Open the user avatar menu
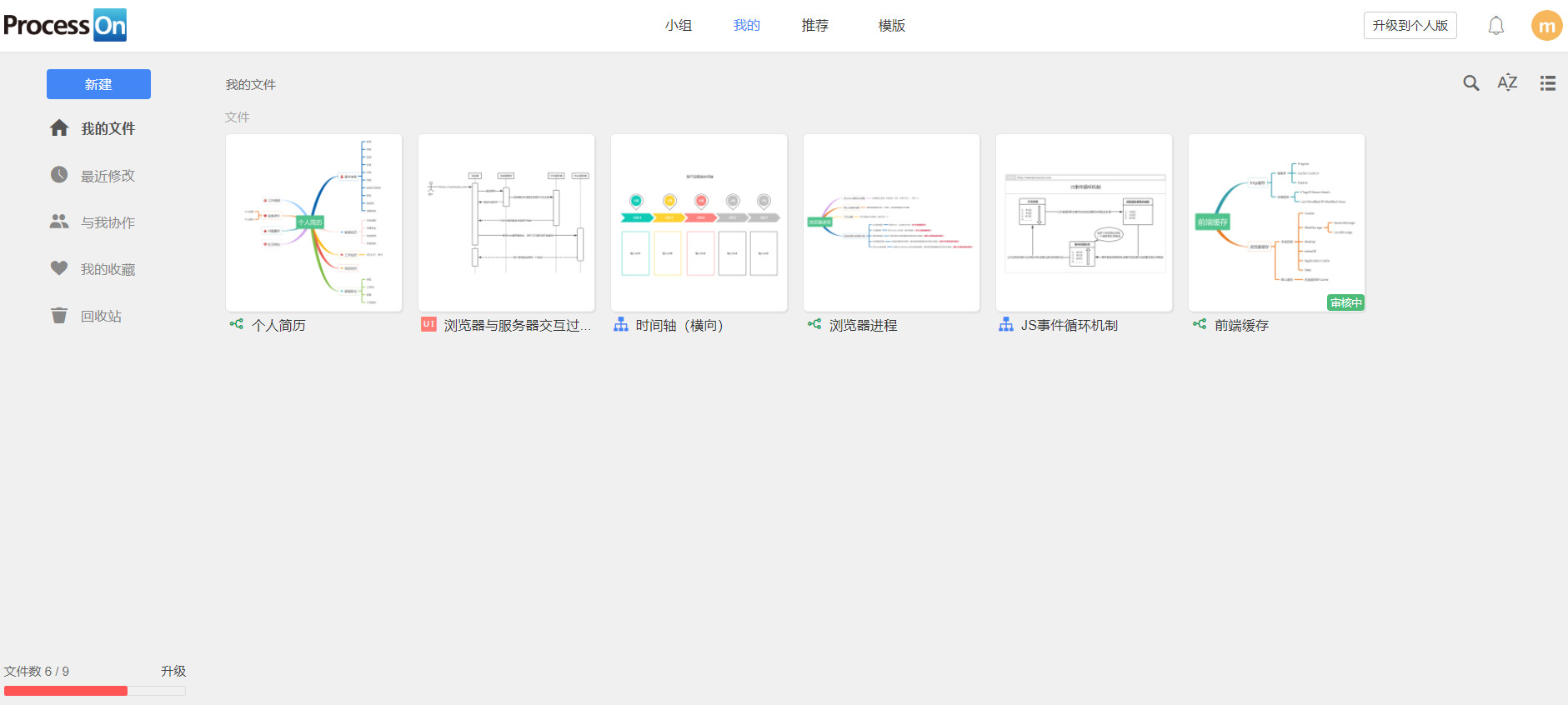The width and height of the screenshot is (1568, 705). click(x=1547, y=25)
